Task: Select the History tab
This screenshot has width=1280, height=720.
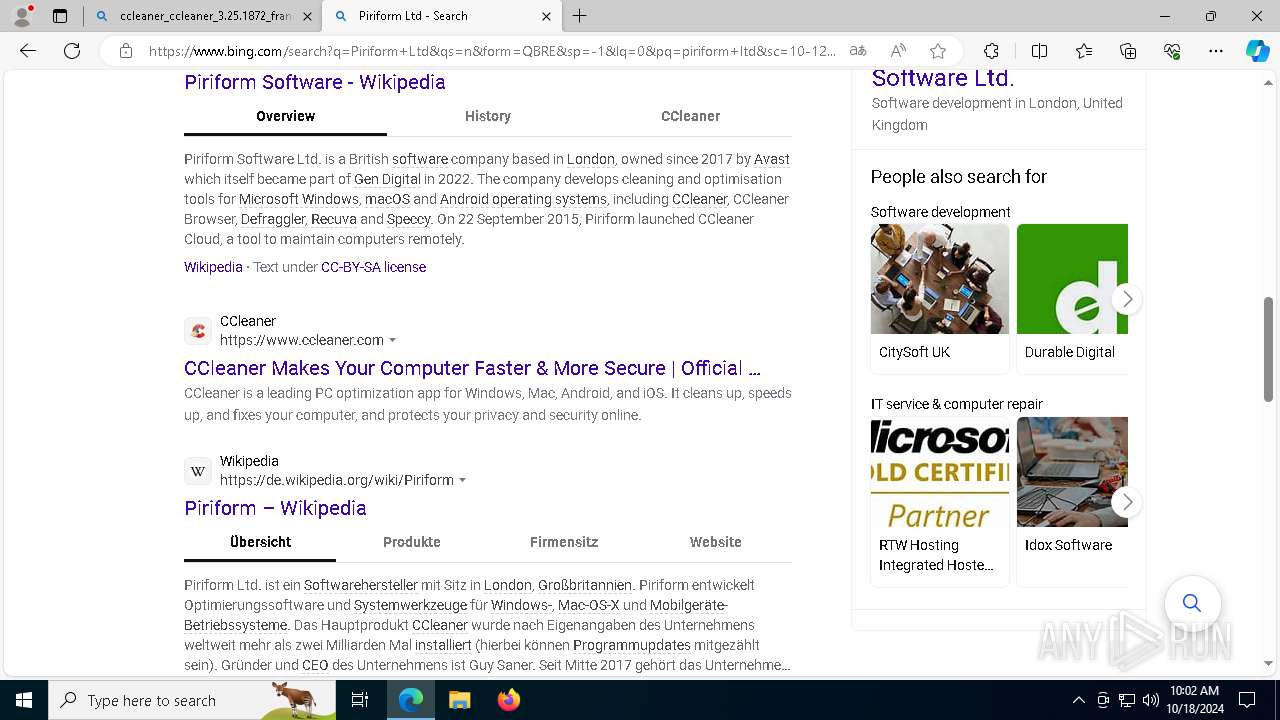Action: tap(488, 116)
